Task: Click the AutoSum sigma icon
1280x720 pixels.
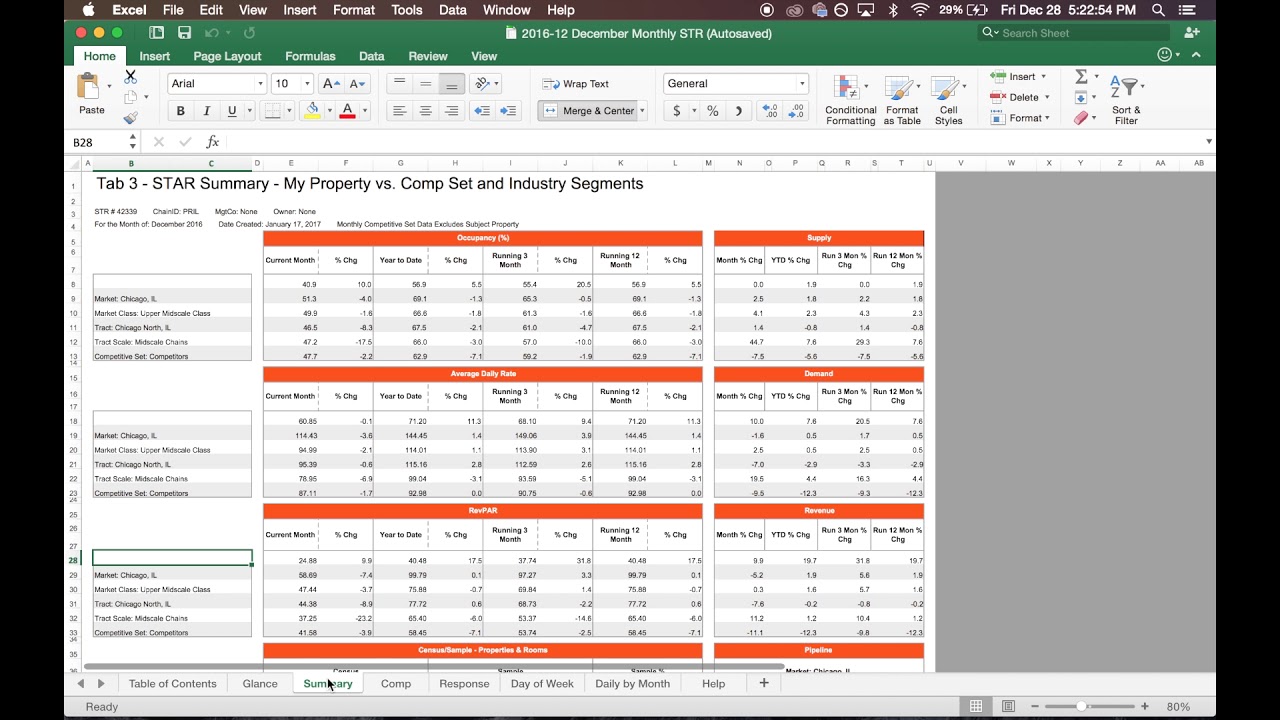Action: click(x=1081, y=77)
